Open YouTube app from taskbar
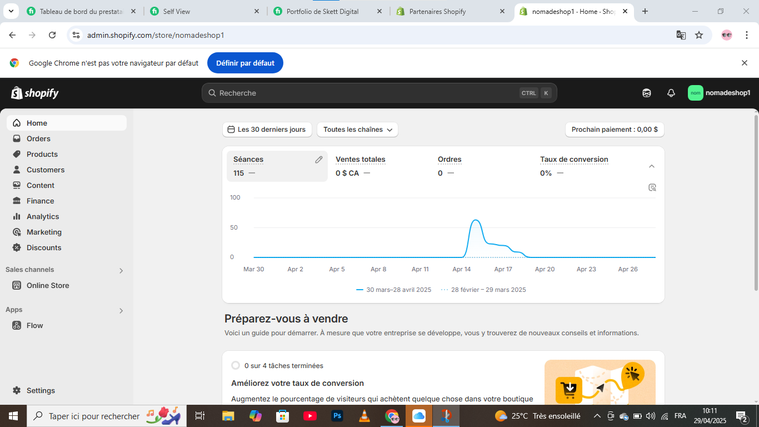This screenshot has height=427, width=759. tap(310, 416)
